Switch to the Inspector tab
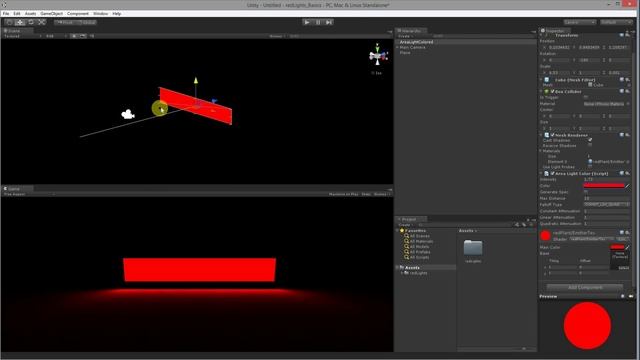The height and width of the screenshot is (360, 640). tap(555, 31)
